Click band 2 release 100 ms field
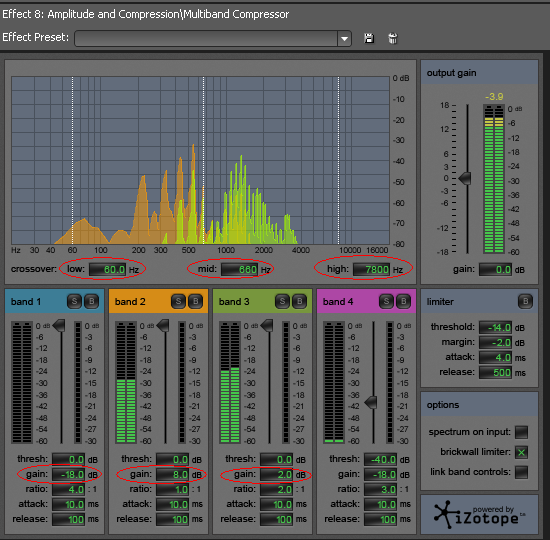This screenshot has height=540, width=550. click(x=172, y=519)
